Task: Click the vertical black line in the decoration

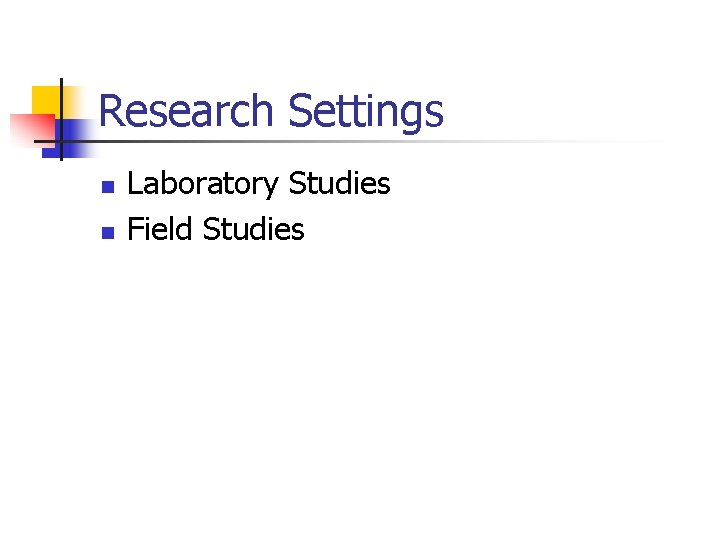Action: coord(61,119)
